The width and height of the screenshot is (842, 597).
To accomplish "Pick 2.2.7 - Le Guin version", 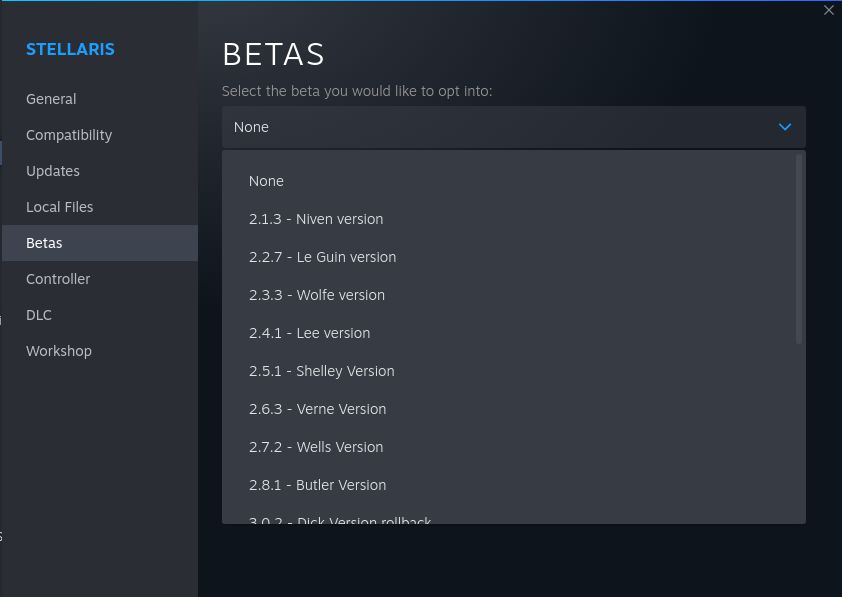I will 322,257.
